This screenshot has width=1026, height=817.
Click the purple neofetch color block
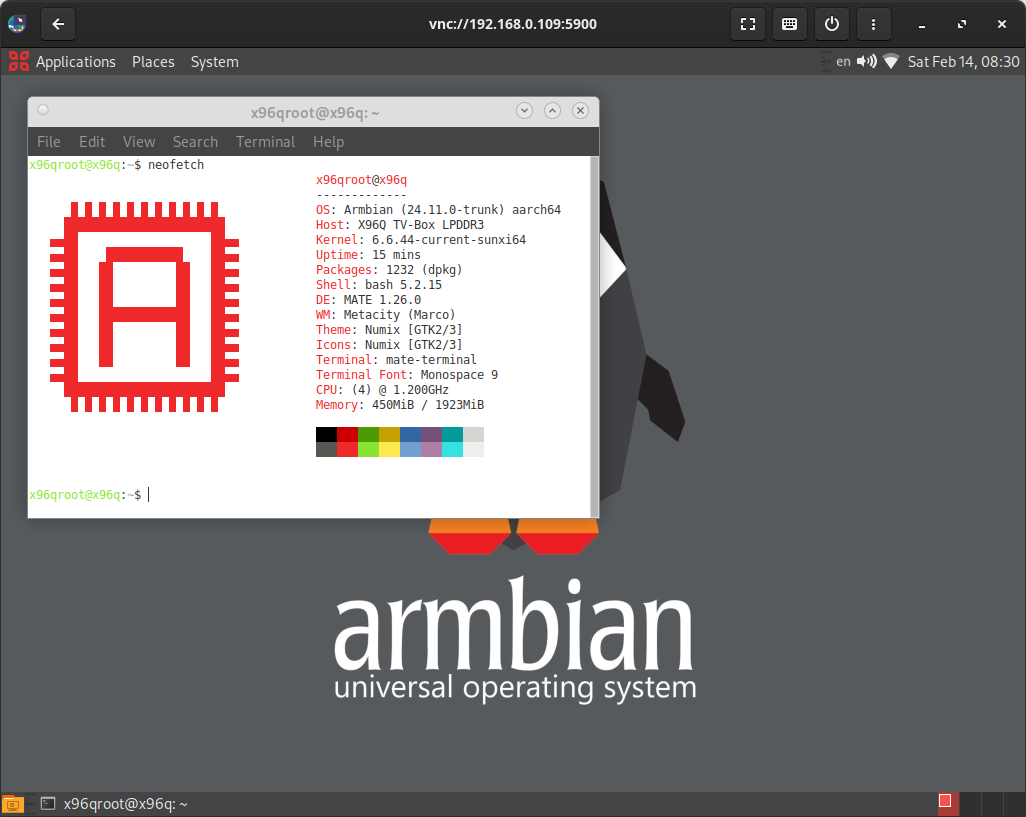(x=431, y=434)
